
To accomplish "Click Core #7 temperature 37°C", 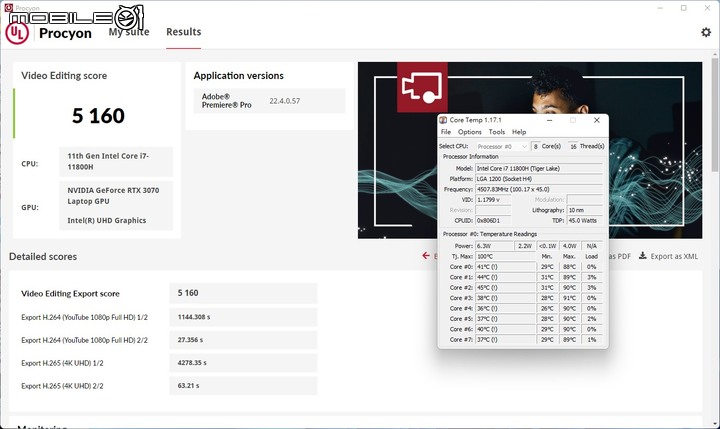I will coord(505,340).
